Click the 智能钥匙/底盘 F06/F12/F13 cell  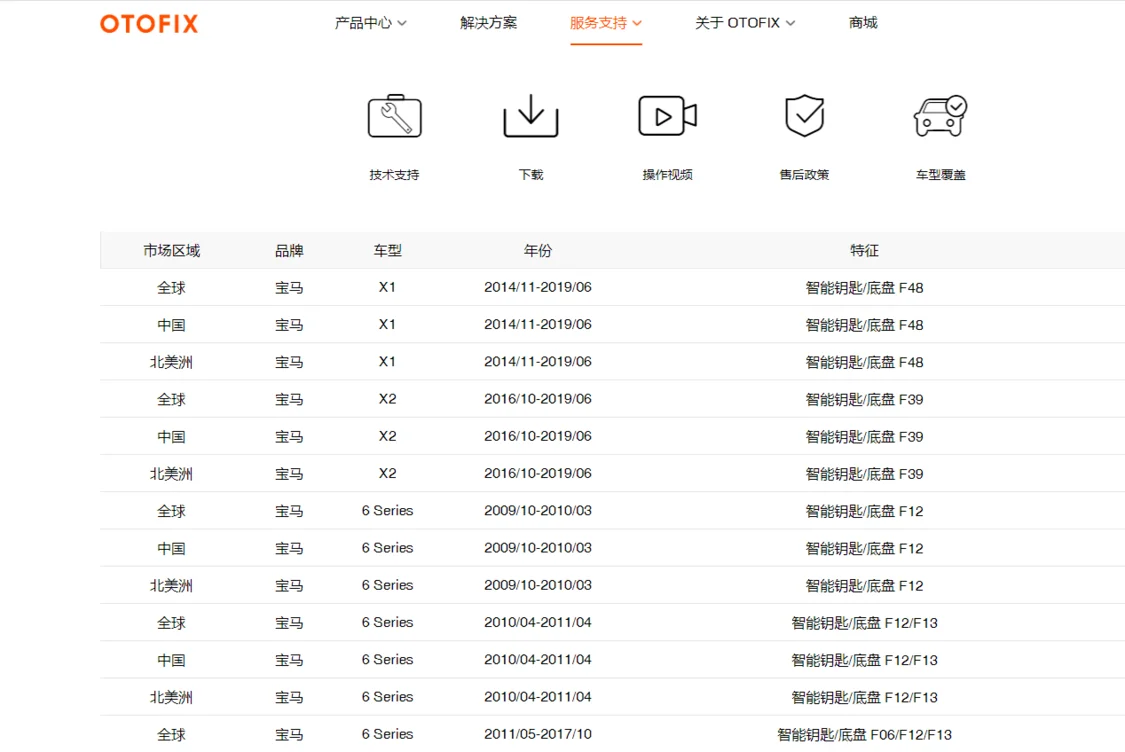(865, 735)
